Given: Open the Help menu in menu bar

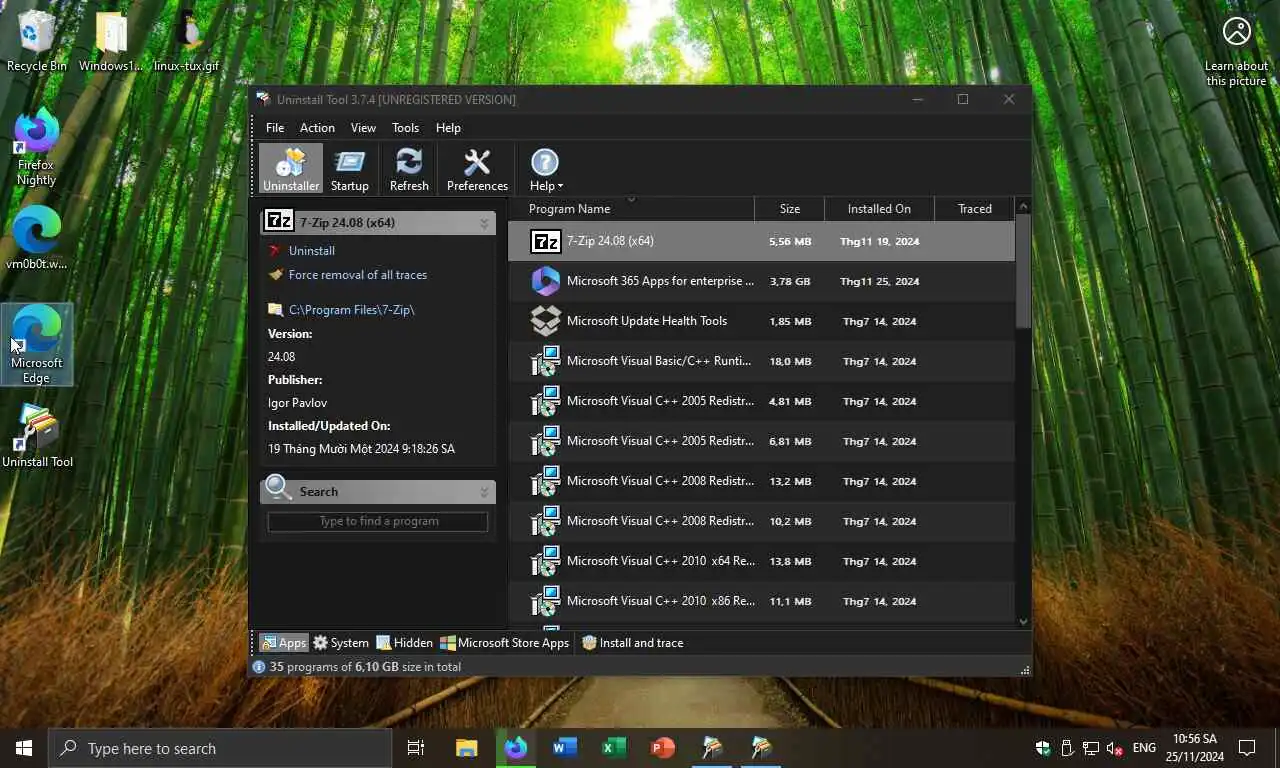Looking at the screenshot, I should (x=448, y=128).
